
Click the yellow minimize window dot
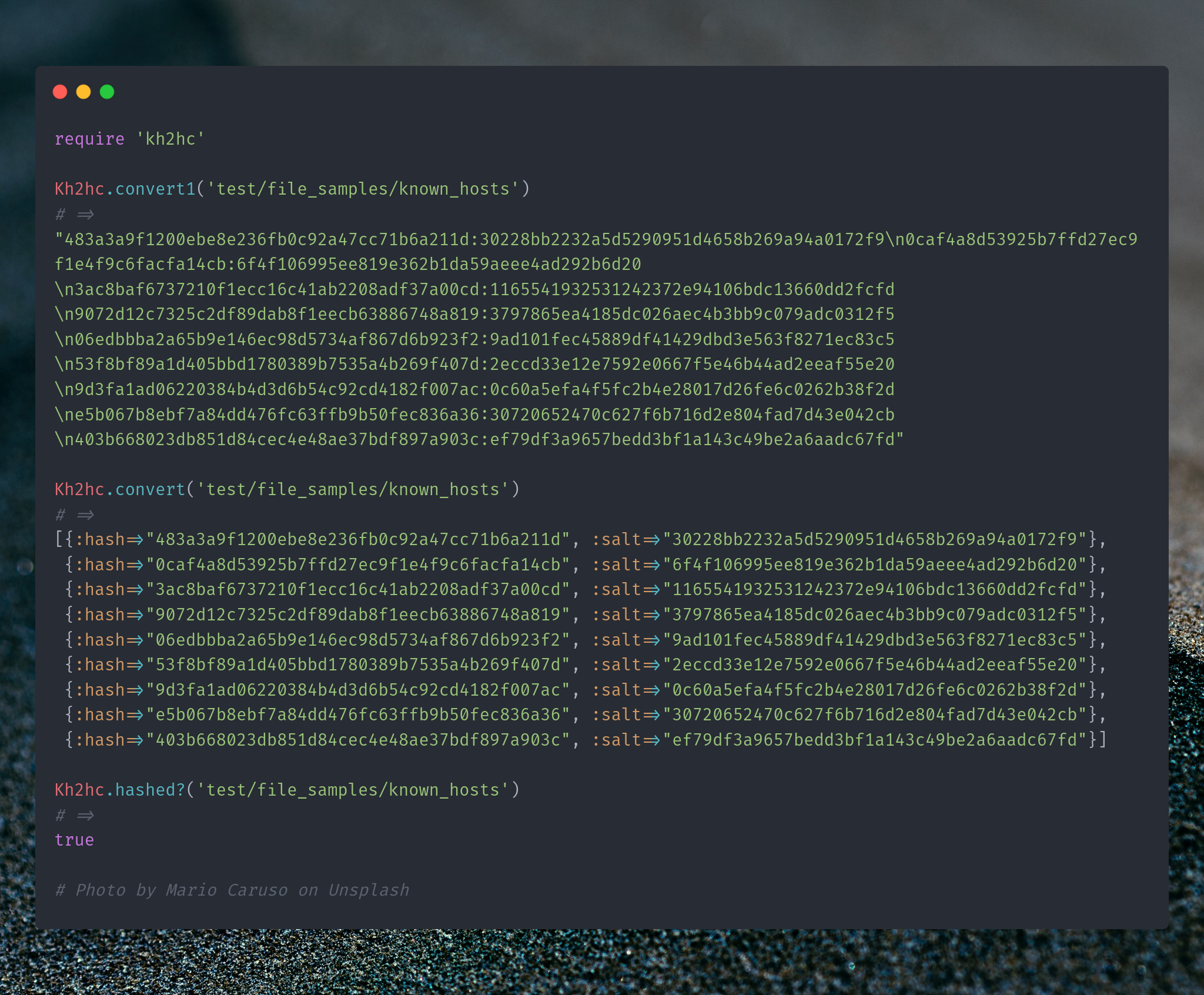[83, 92]
